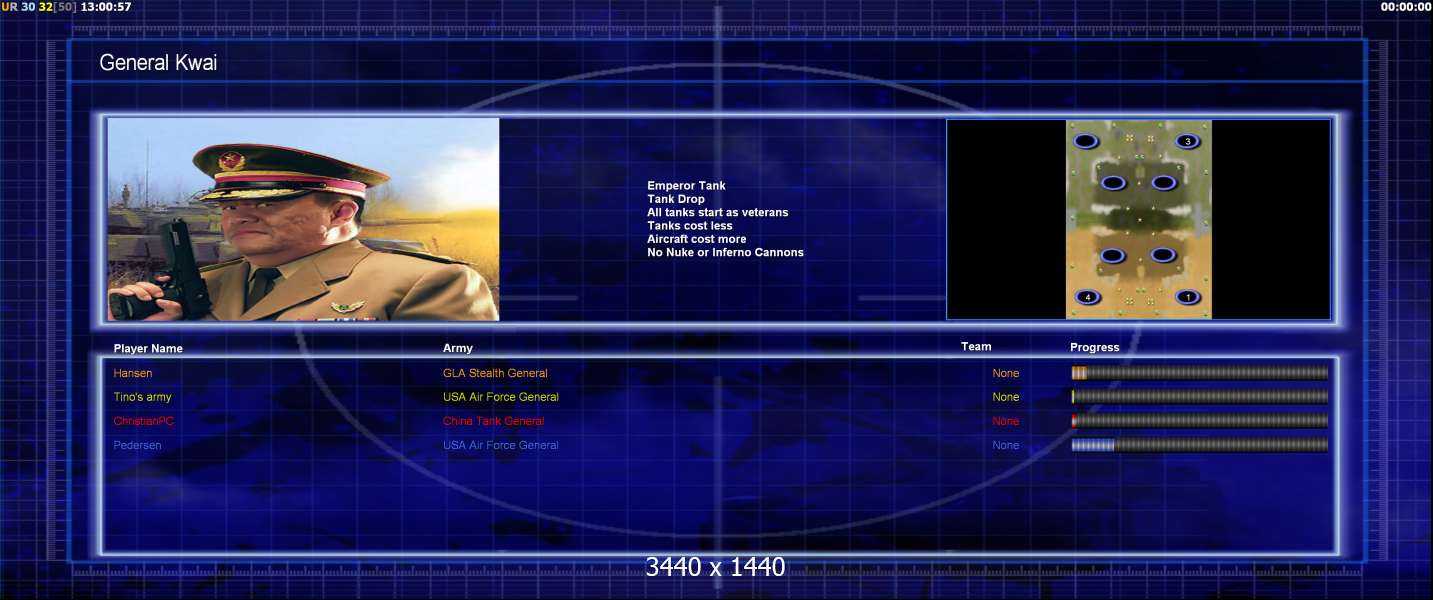Click 'China Tank General' army entry

pyautogui.click(x=494, y=421)
